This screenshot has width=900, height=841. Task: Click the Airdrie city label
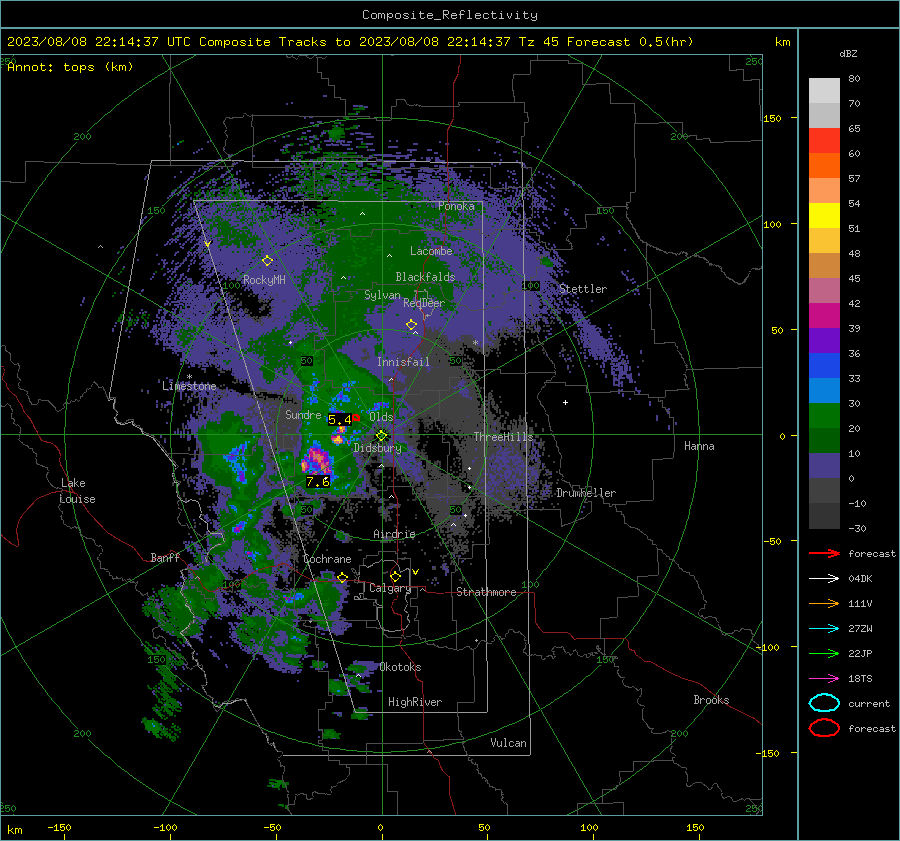tap(394, 534)
